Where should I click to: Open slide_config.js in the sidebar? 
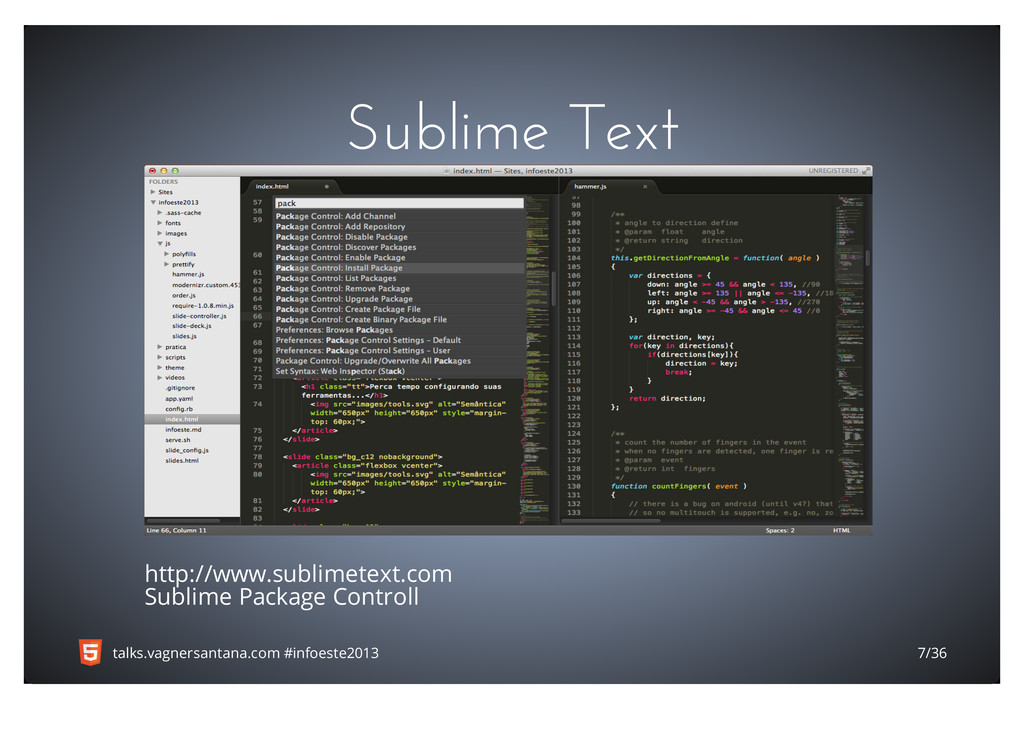click(x=187, y=451)
